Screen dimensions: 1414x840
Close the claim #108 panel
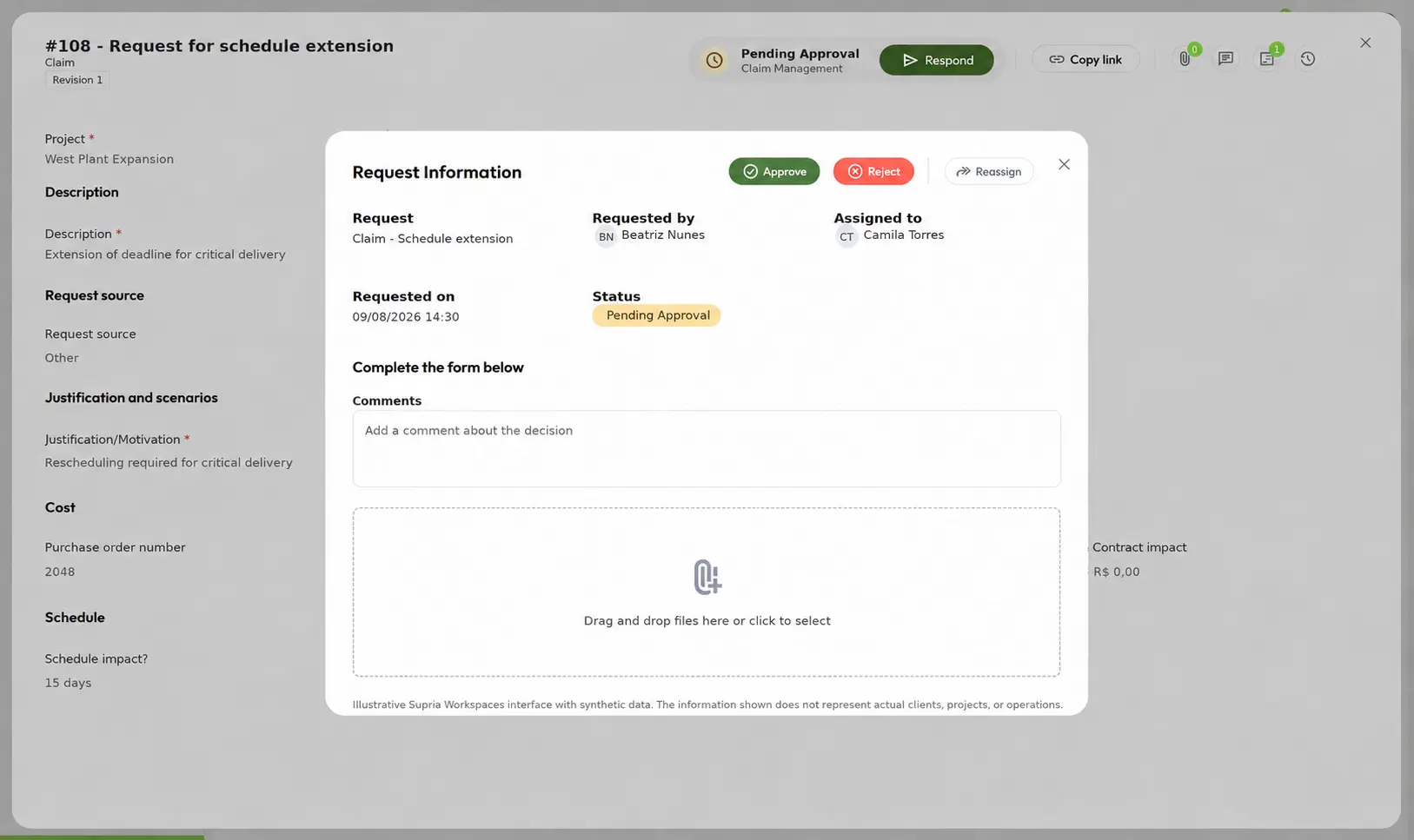coord(1364,43)
